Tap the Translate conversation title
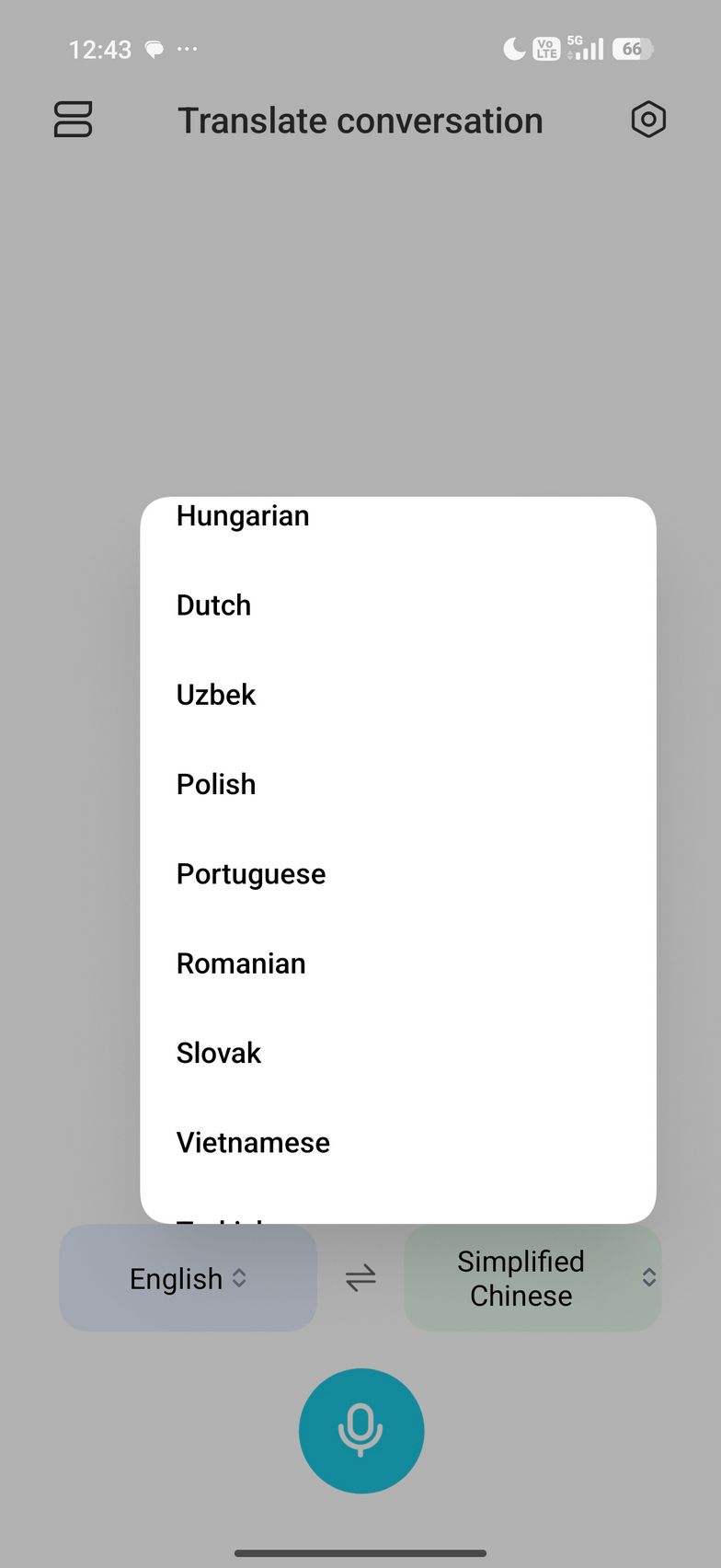 [x=360, y=121]
